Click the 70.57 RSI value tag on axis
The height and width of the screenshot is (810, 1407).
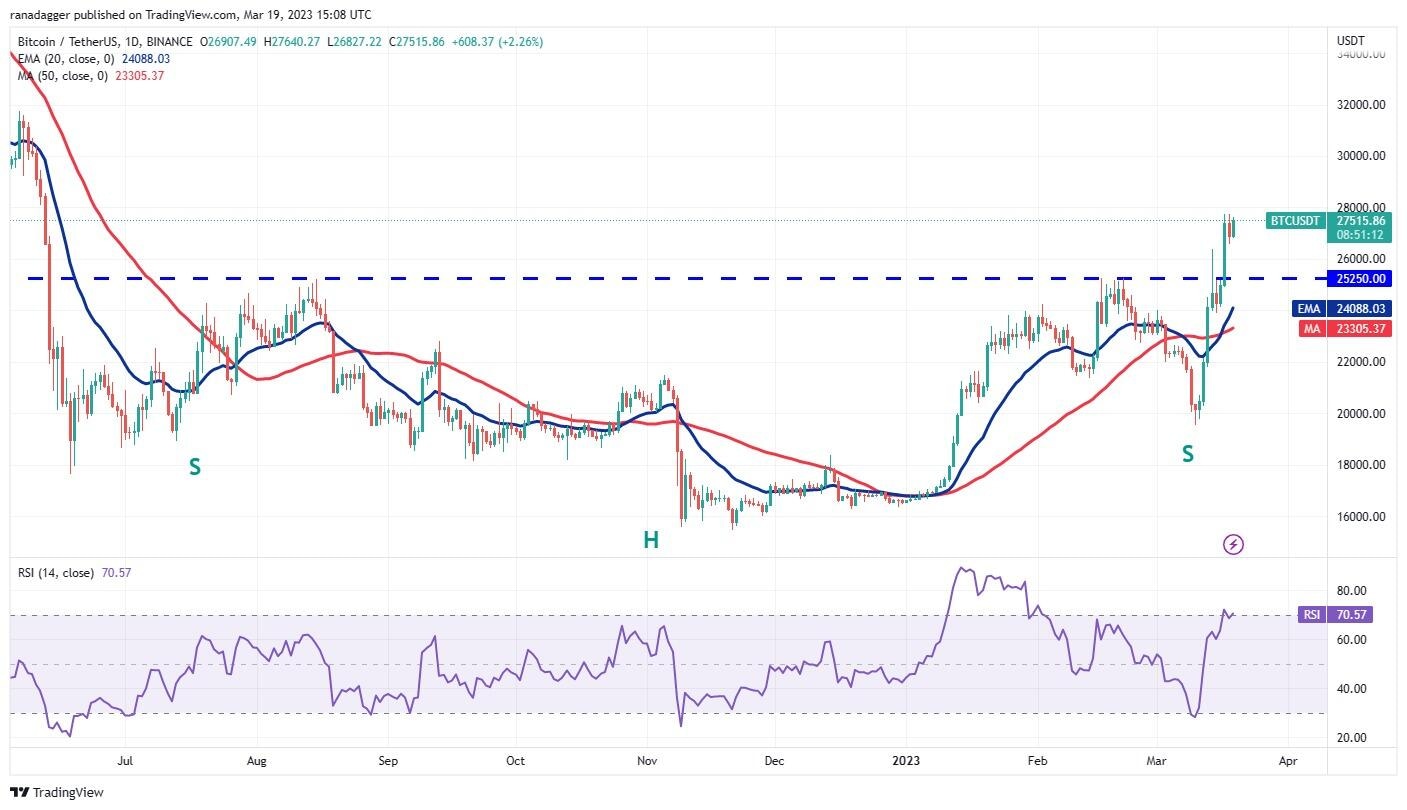1349,615
